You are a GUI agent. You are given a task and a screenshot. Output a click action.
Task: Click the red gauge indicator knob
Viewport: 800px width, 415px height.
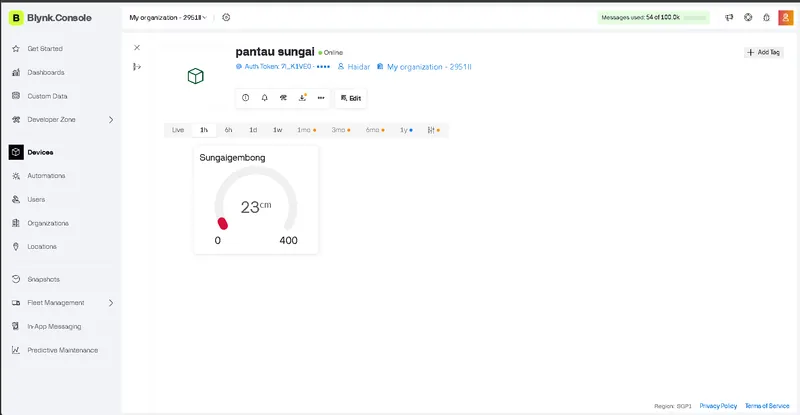(x=222, y=223)
